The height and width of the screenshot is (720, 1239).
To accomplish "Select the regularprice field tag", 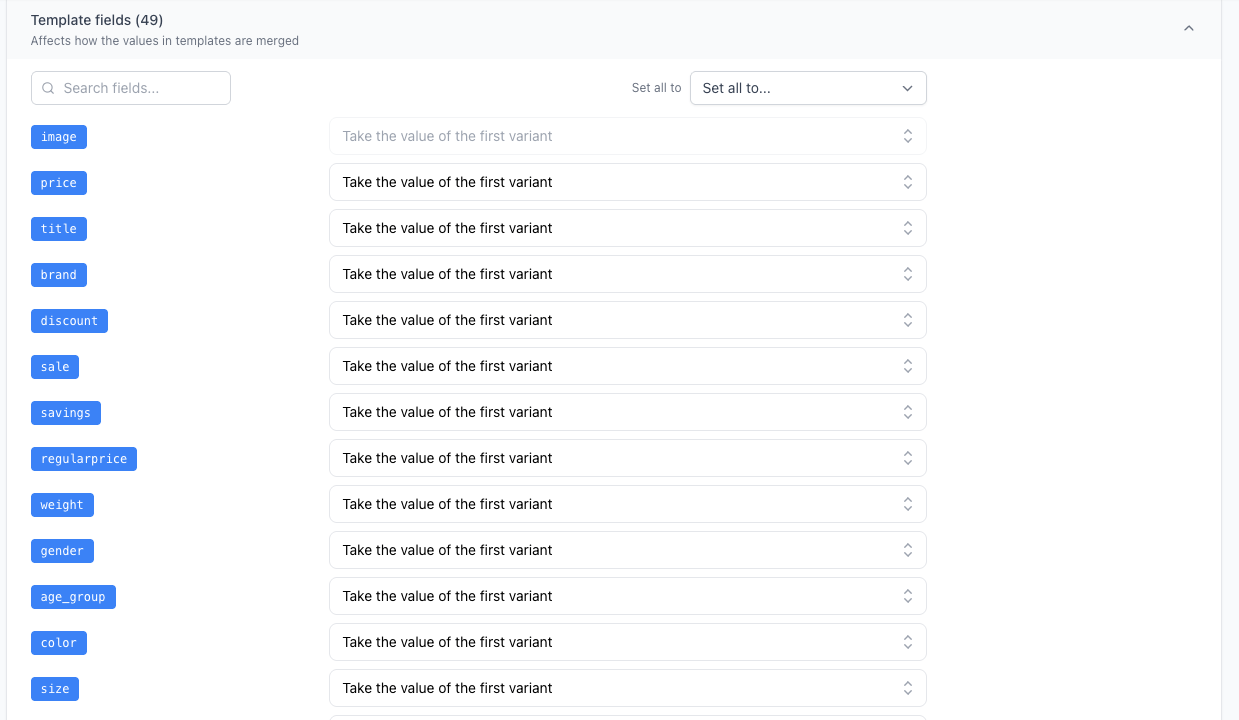I will pos(83,458).
